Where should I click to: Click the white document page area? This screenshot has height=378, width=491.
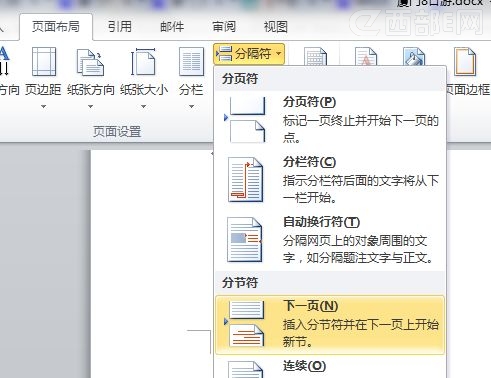(x=152, y=263)
